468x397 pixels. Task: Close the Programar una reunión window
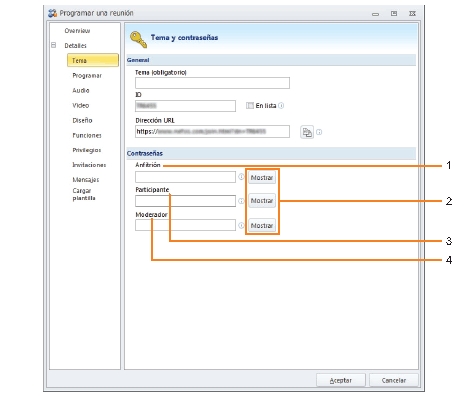tap(412, 13)
